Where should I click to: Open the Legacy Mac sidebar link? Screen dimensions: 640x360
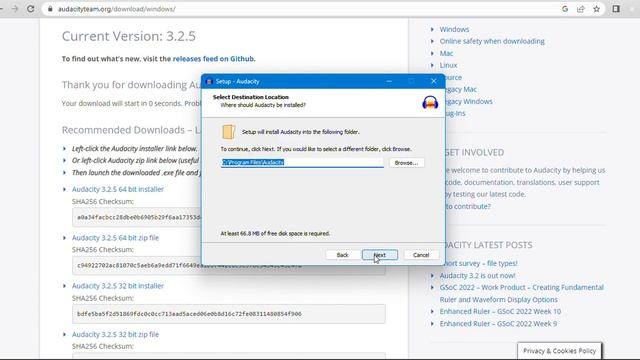tap(461, 89)
